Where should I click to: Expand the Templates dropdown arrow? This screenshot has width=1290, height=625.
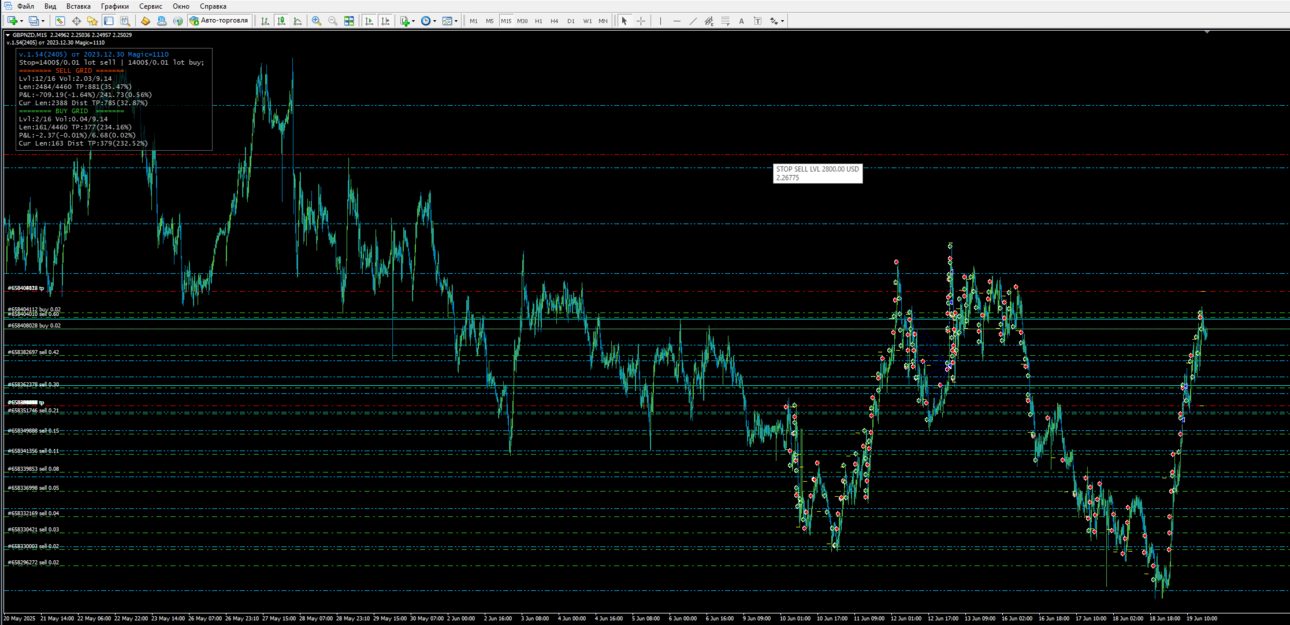456,20
